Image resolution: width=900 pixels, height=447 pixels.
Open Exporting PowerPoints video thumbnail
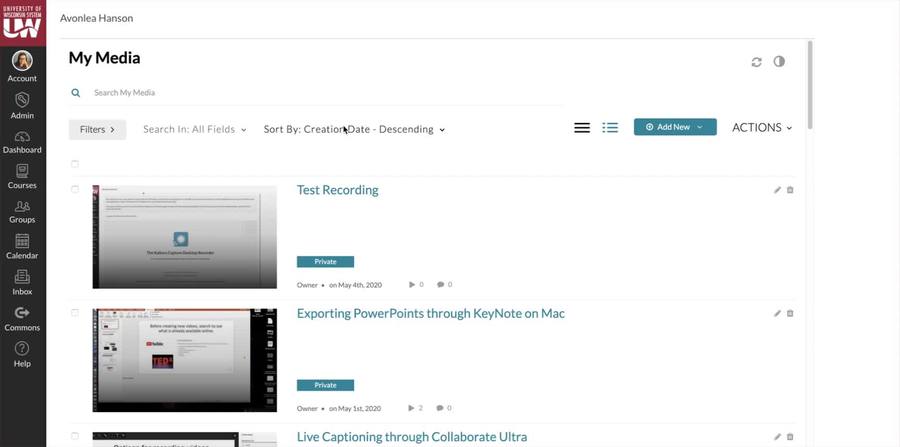tap(184, 360)
